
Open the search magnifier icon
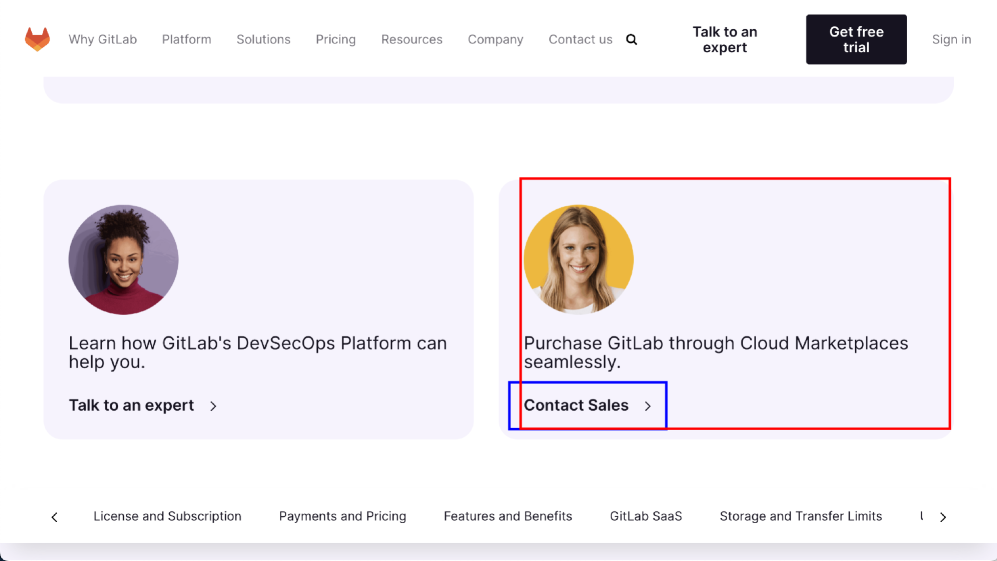point(631,39)
